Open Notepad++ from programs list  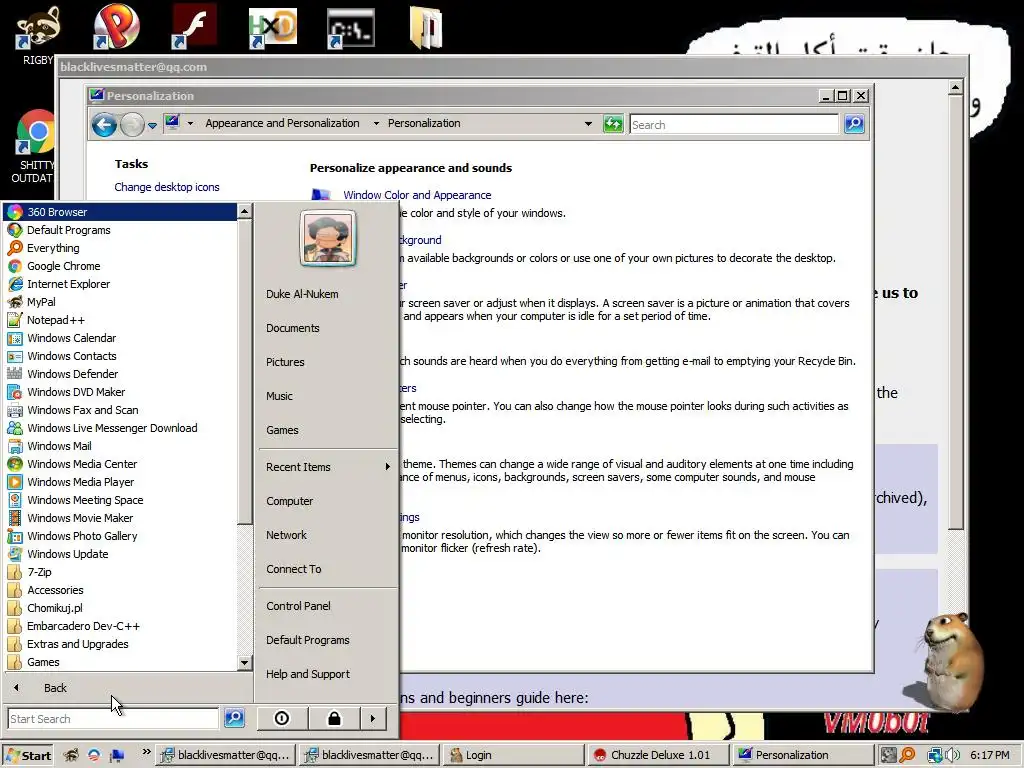120,320
